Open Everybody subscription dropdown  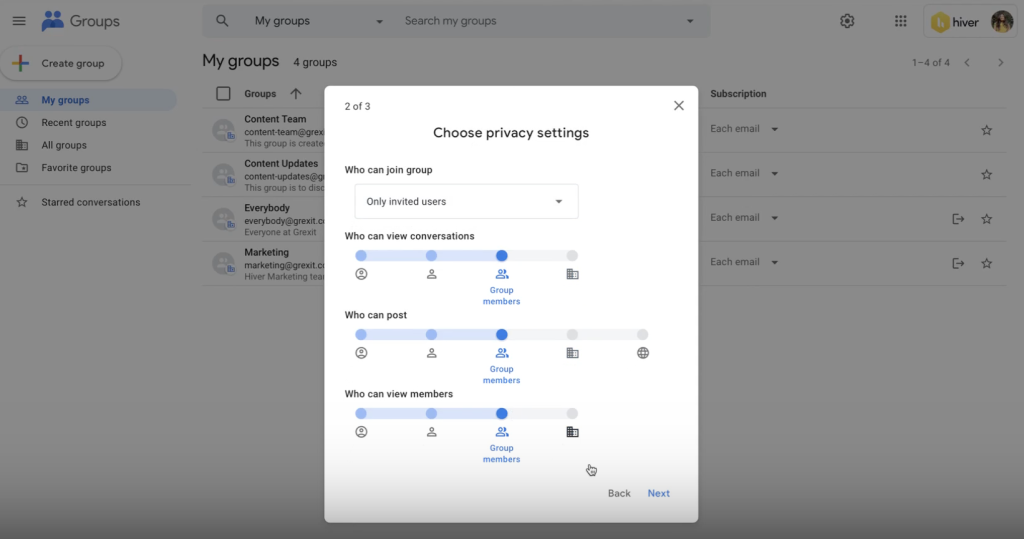coord(744,218)
